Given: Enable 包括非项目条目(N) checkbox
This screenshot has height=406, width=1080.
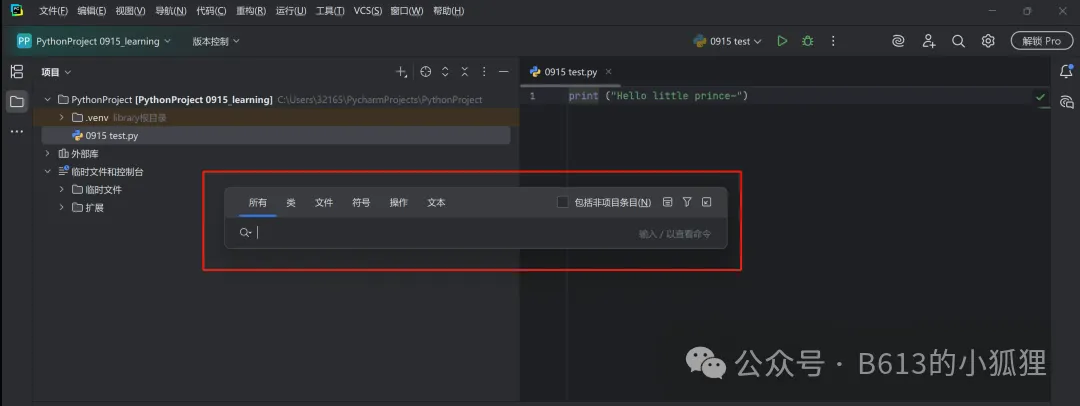Looking at the screenshot, I should (563, 202).
